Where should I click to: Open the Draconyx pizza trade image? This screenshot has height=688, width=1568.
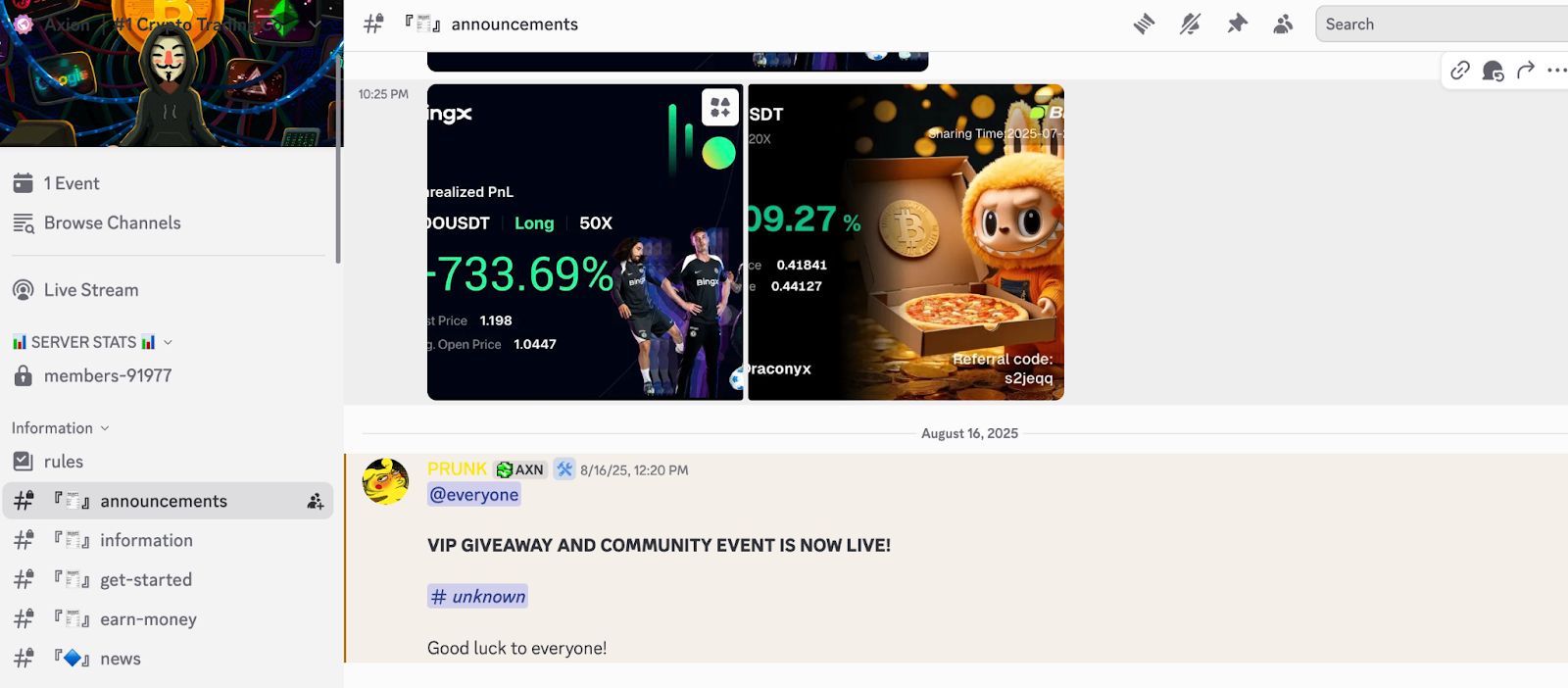tap(906, 242)
